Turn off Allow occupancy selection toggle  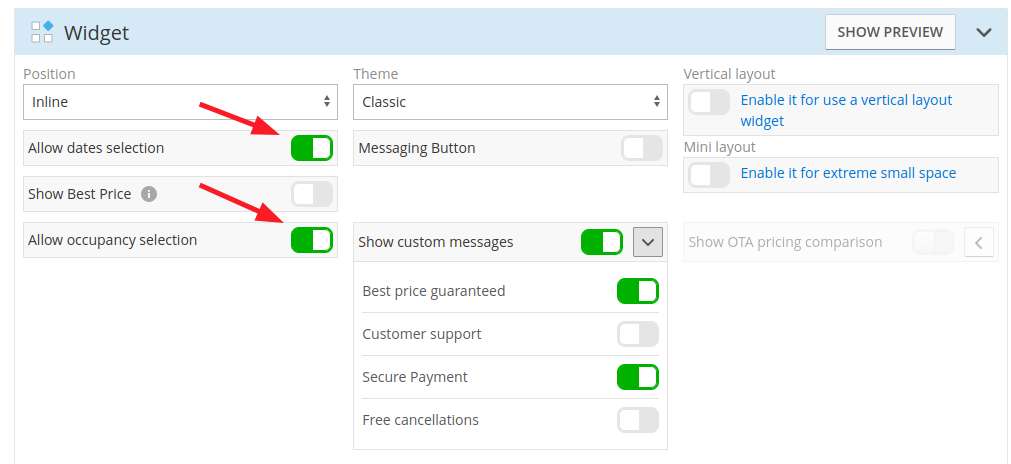[x=312, y=240]
